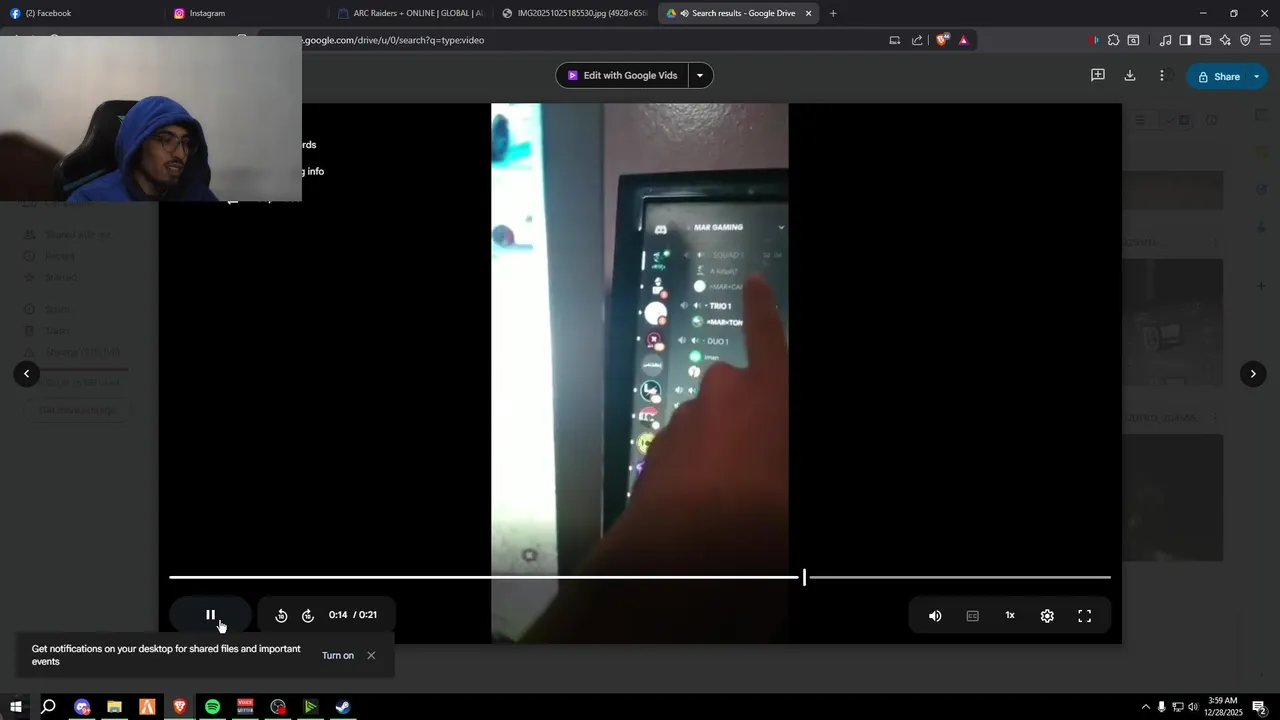The height and width of the screenshot is (720, 1280).
Task: Open the Leo AI sparkle icon
Action: coord(1225,40)
